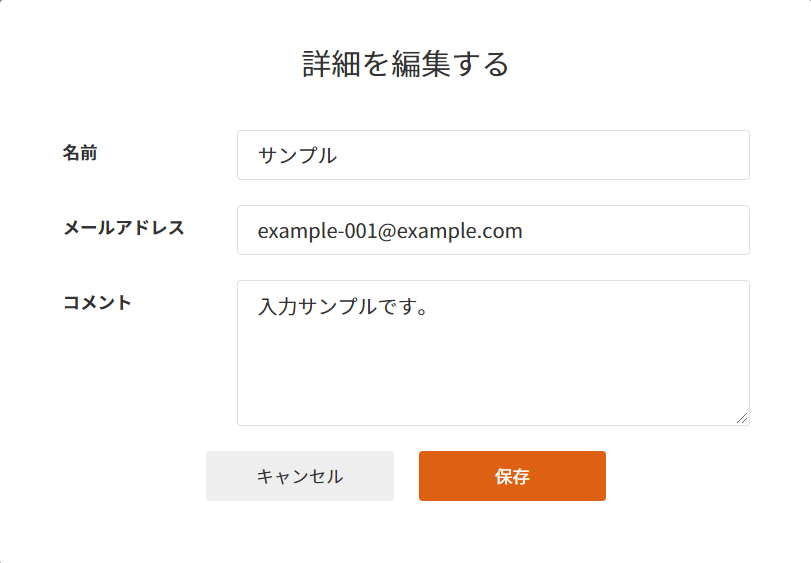
Task: Click the メールアドレス field label
Action: point(124,227)
